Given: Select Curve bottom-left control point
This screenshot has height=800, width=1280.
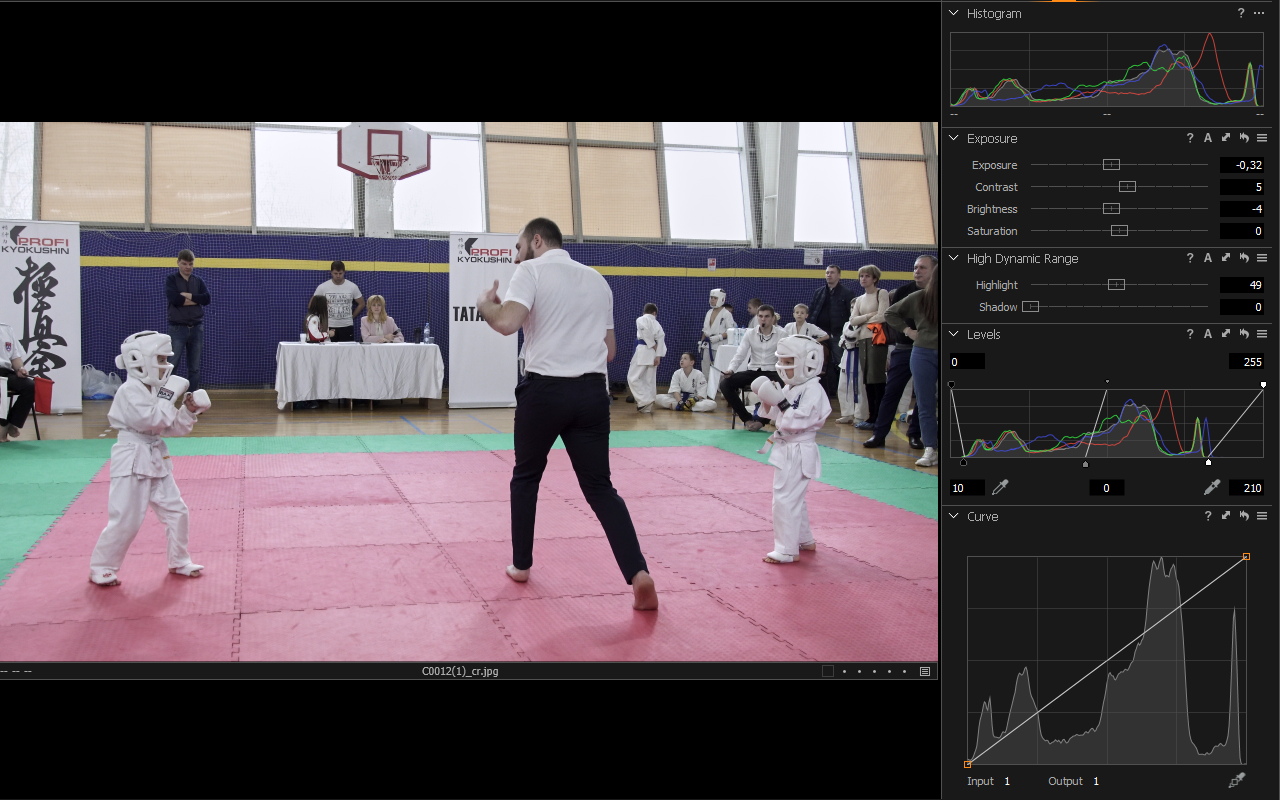Looking at the screenshot, I should (x=967, y=764).
